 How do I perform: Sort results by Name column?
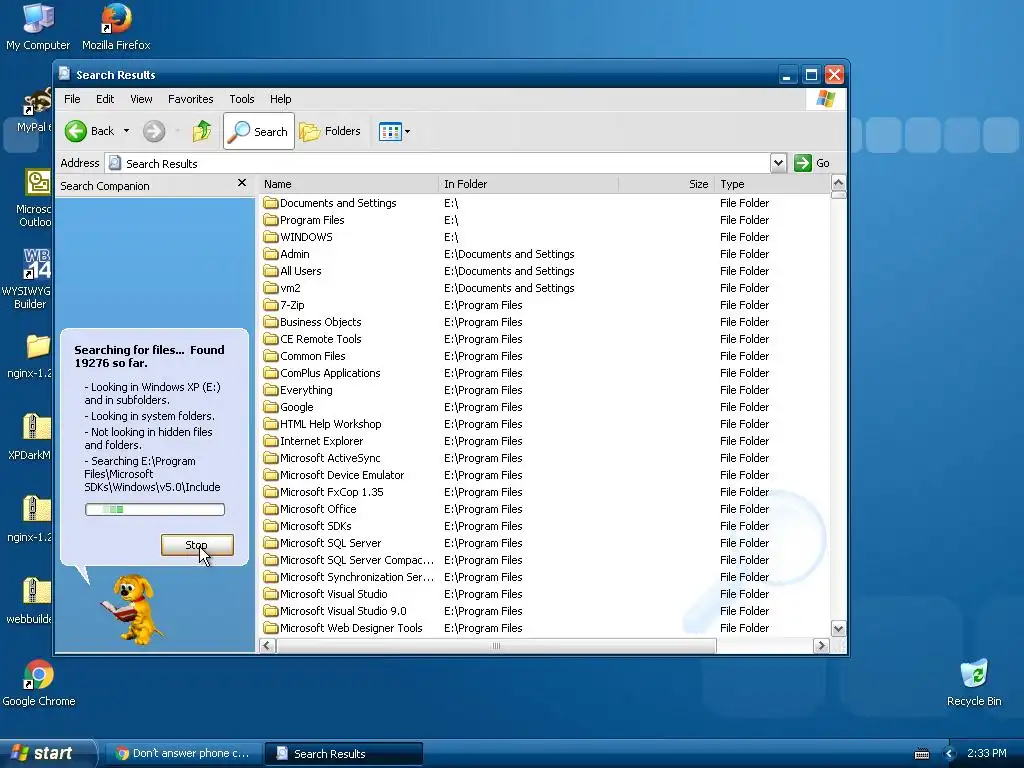click(x=349, y=184)
